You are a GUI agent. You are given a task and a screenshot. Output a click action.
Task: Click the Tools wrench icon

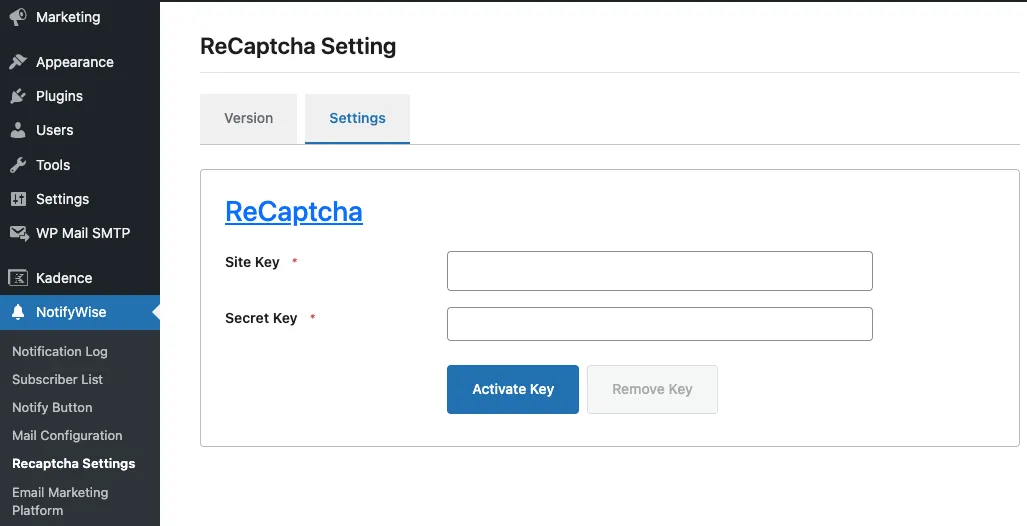click(x=18, y=165)
